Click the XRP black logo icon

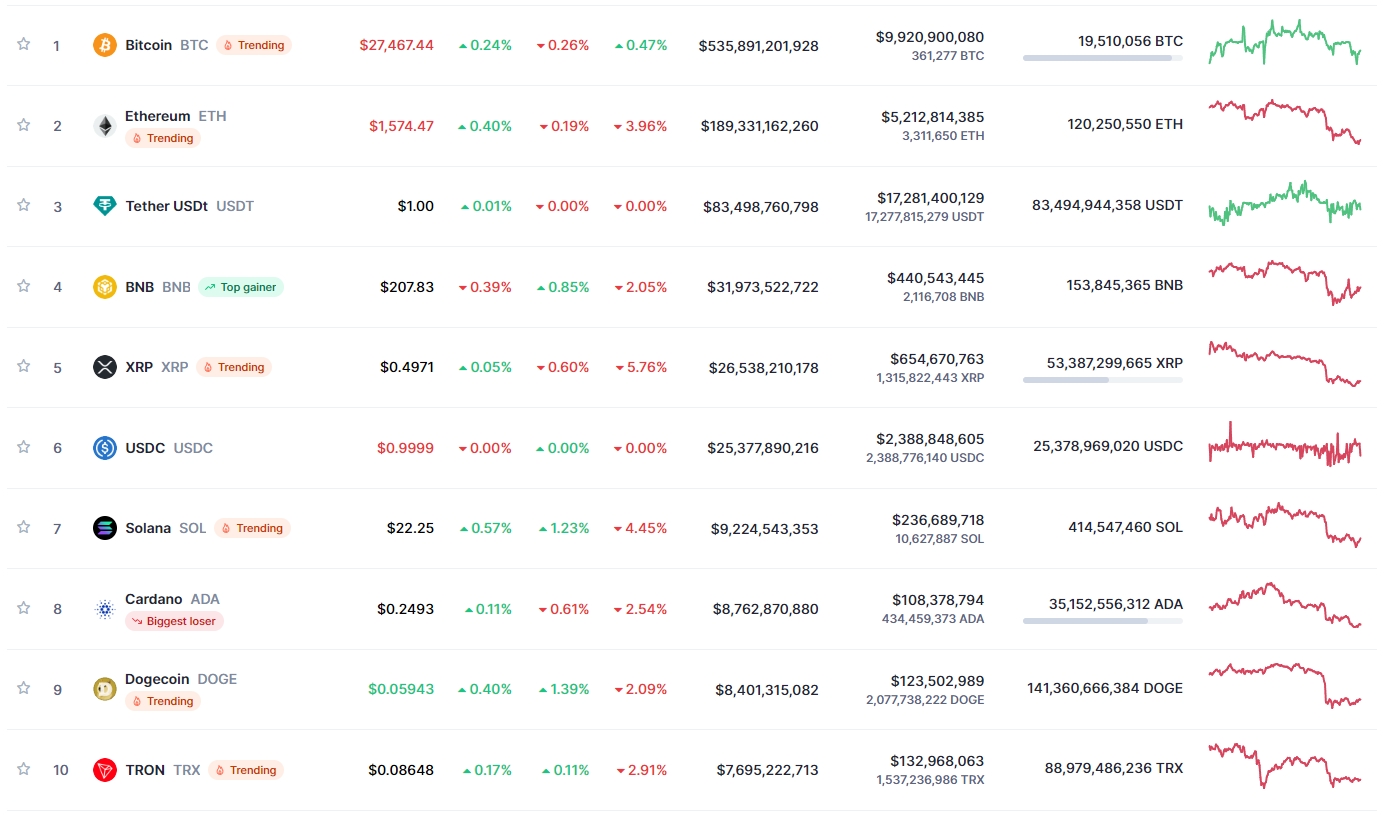104,367
